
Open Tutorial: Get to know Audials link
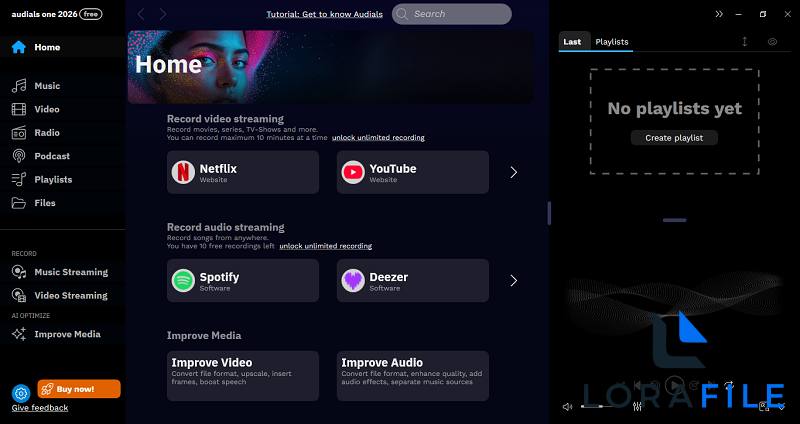point(324,14)
